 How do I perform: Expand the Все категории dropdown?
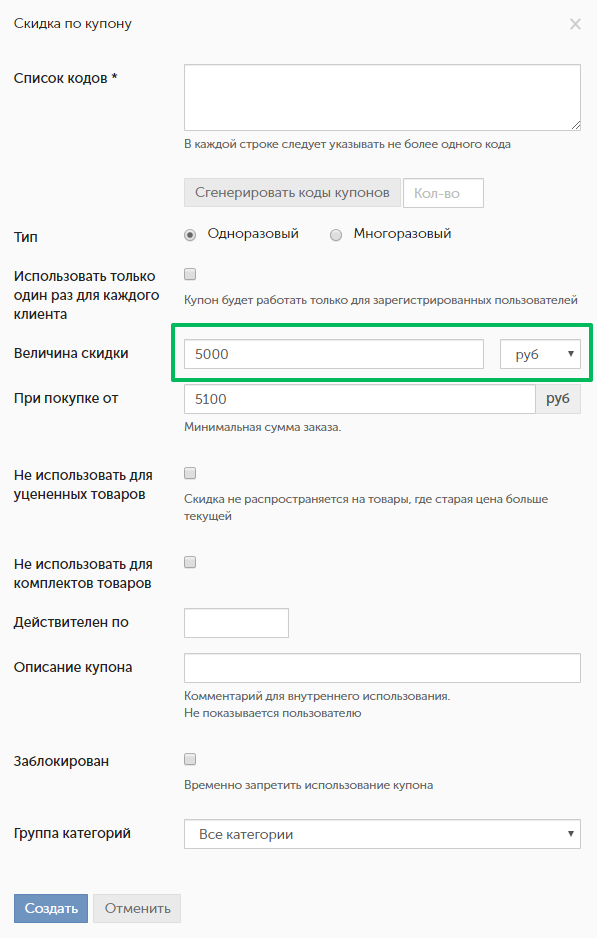tap(382, 834)
